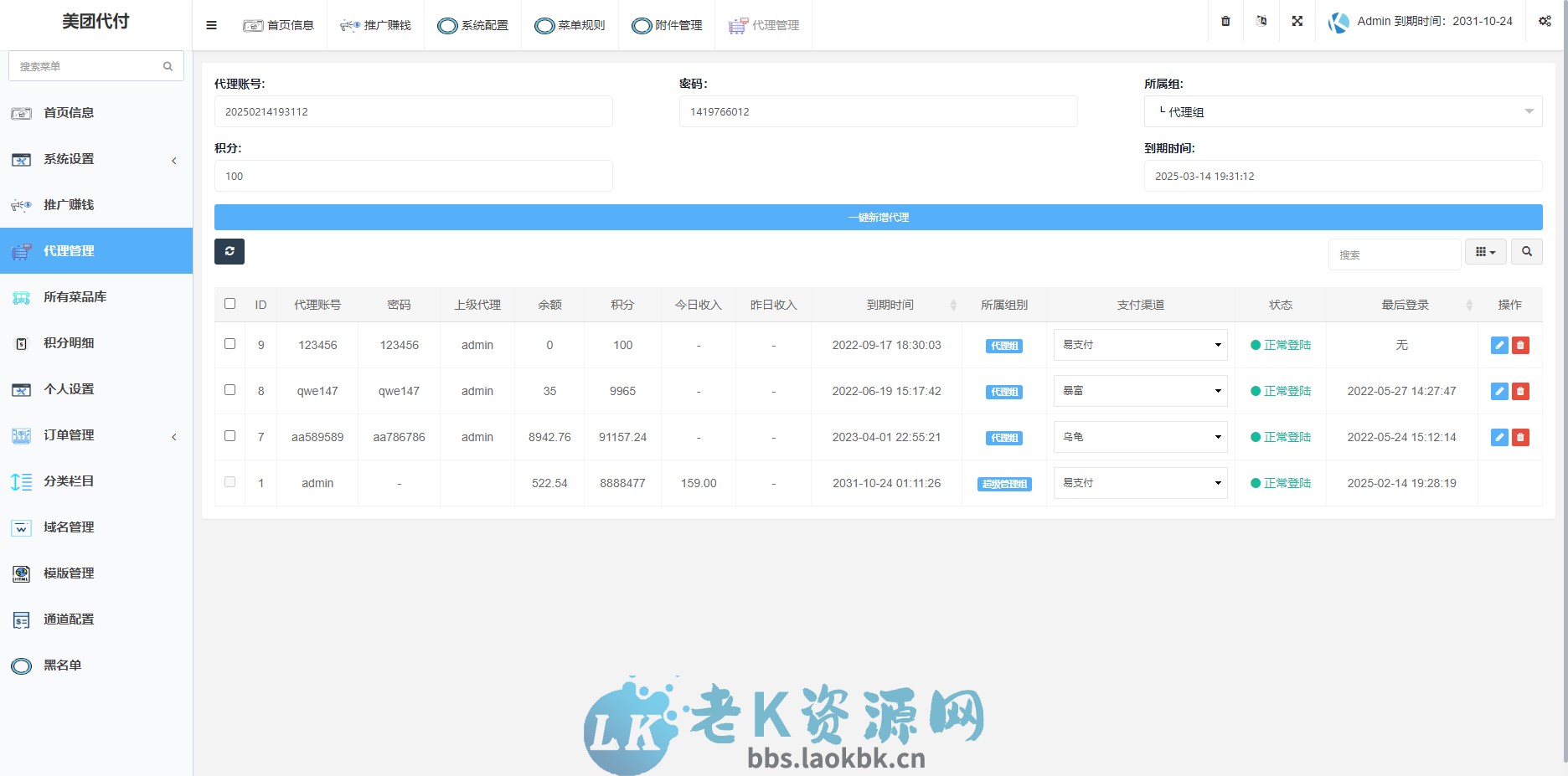Select 所有菜品库 in the sidebar

75,296
